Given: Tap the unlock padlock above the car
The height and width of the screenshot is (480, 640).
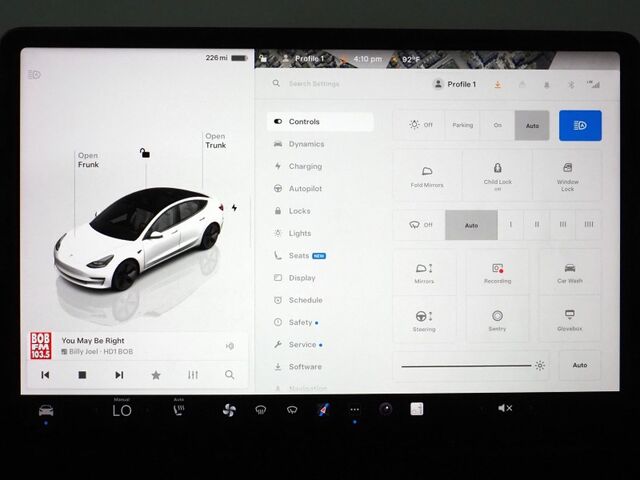Looking at the screenshot, I should click(x=144, y=153).
